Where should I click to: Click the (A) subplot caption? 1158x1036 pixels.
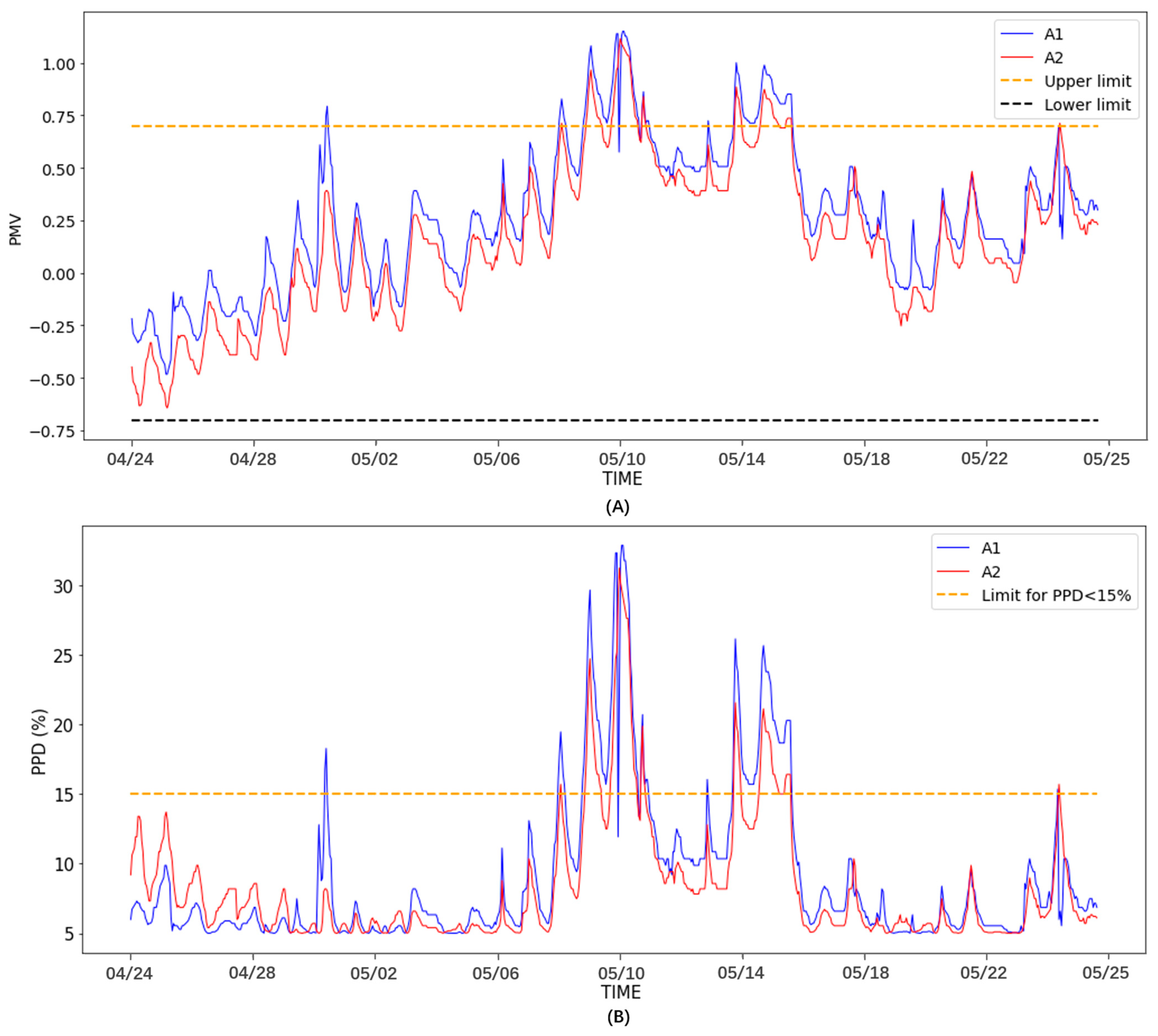click(618, 507)
